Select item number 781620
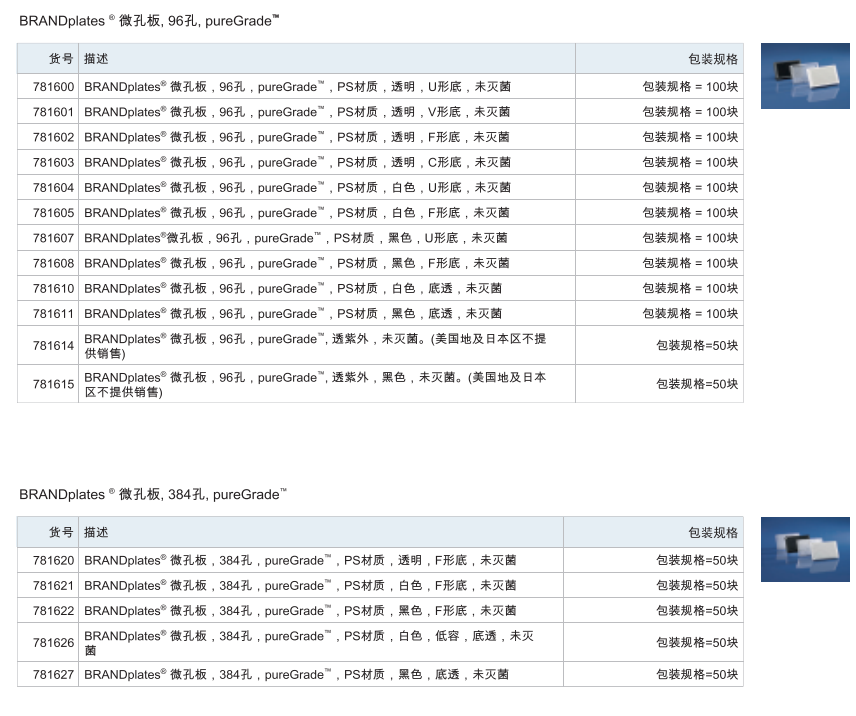Image resolution: width=856 pixels, height=716 pixels. click(x=53, y=560)
